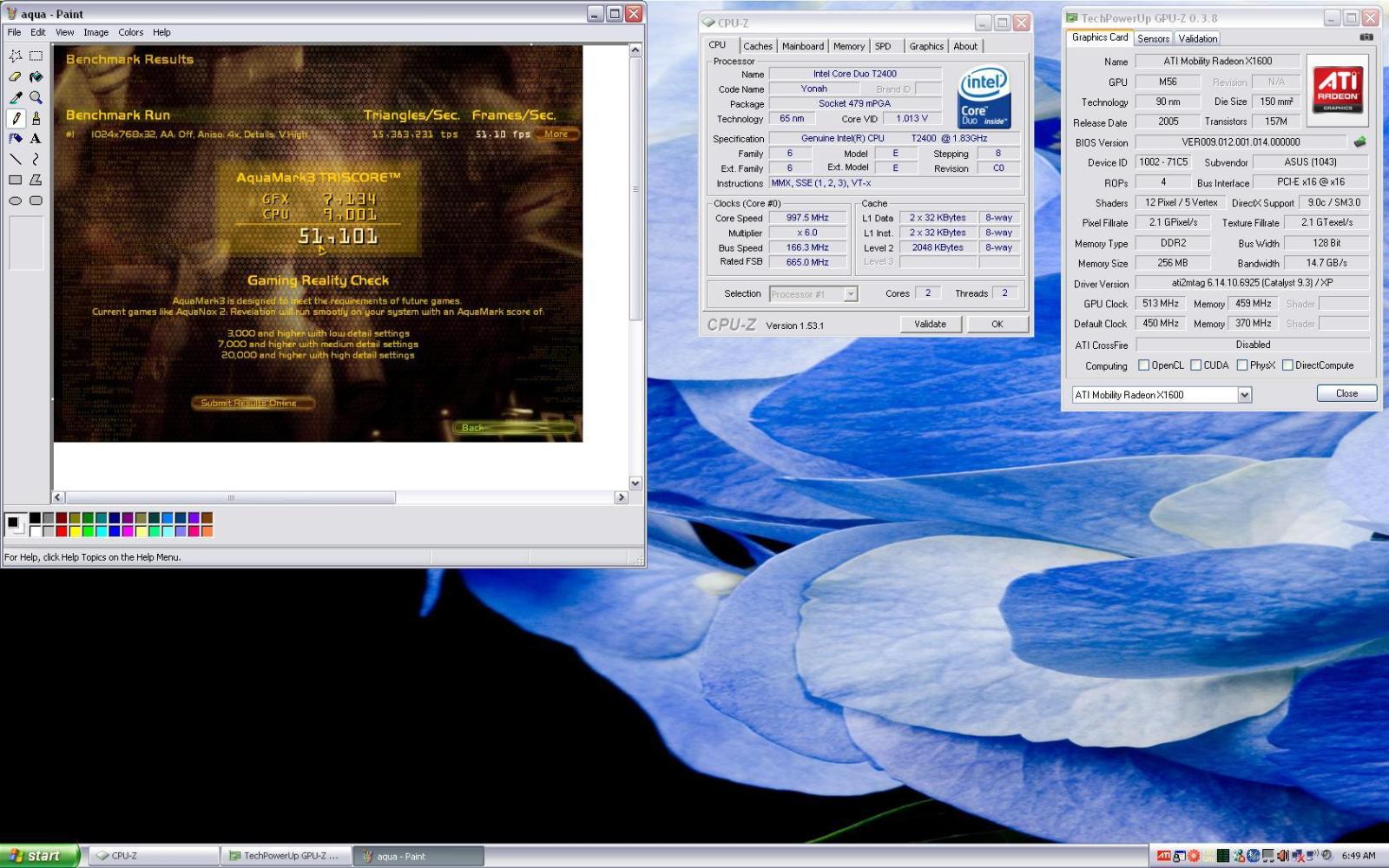This screenshot has width=1389, height=868.
Task: Click the OK button in CPU-Z
Action: tap(997, 324)
